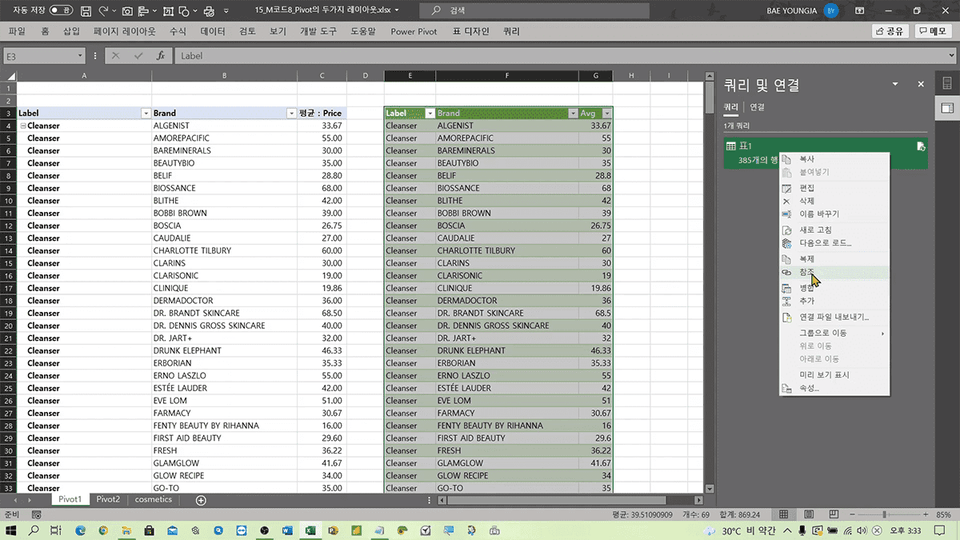960x540 pixels.
Task: Open the Power Pivot ribbon tab
Action: coord(413,31)
